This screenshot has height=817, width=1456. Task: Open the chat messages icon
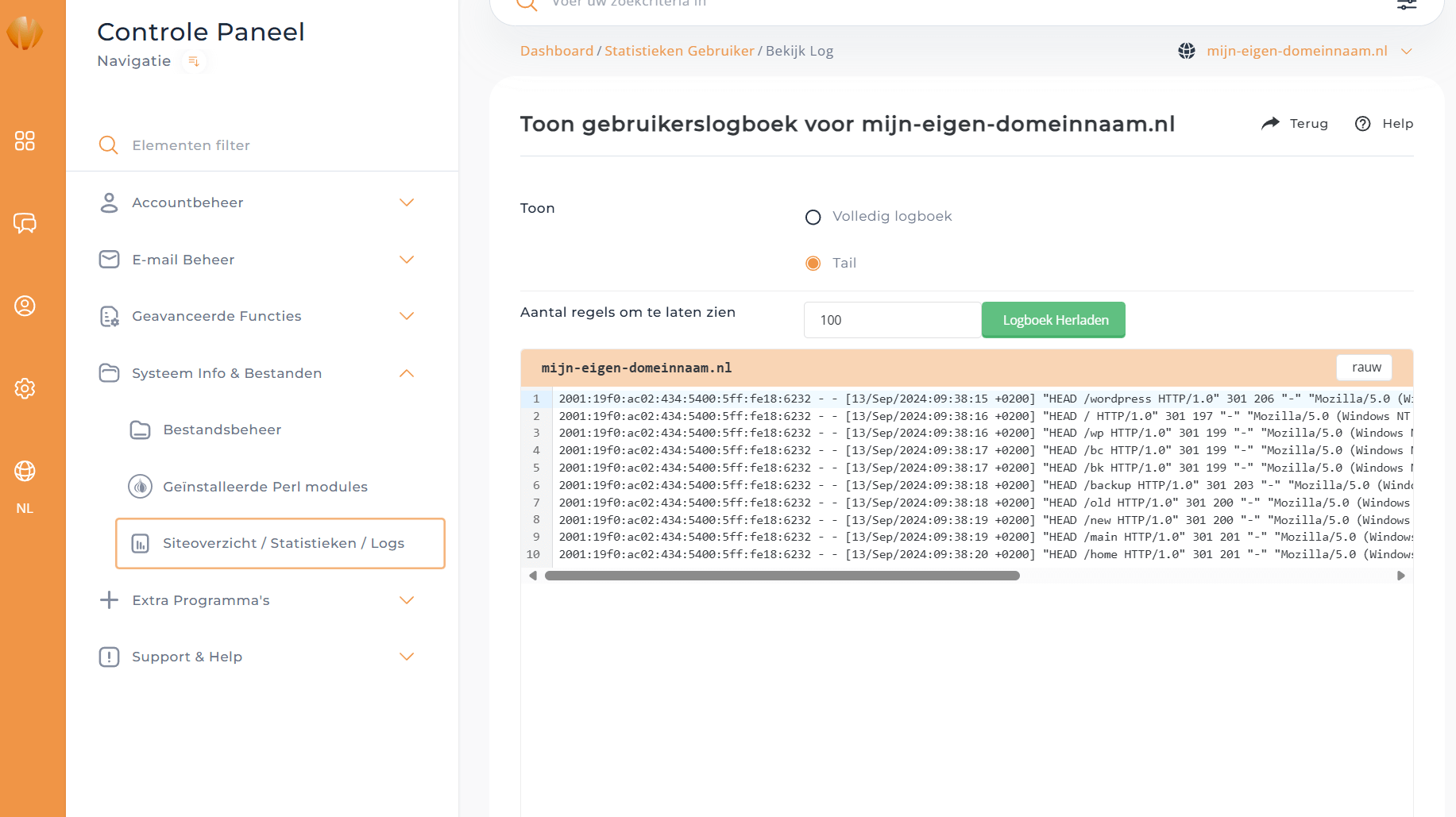[25, 223]
